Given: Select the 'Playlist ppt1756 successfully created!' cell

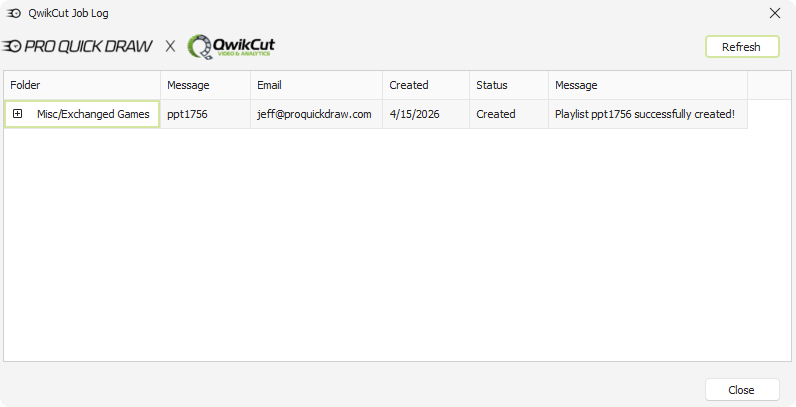Looking at the screenshot, I should click(645, 114).
